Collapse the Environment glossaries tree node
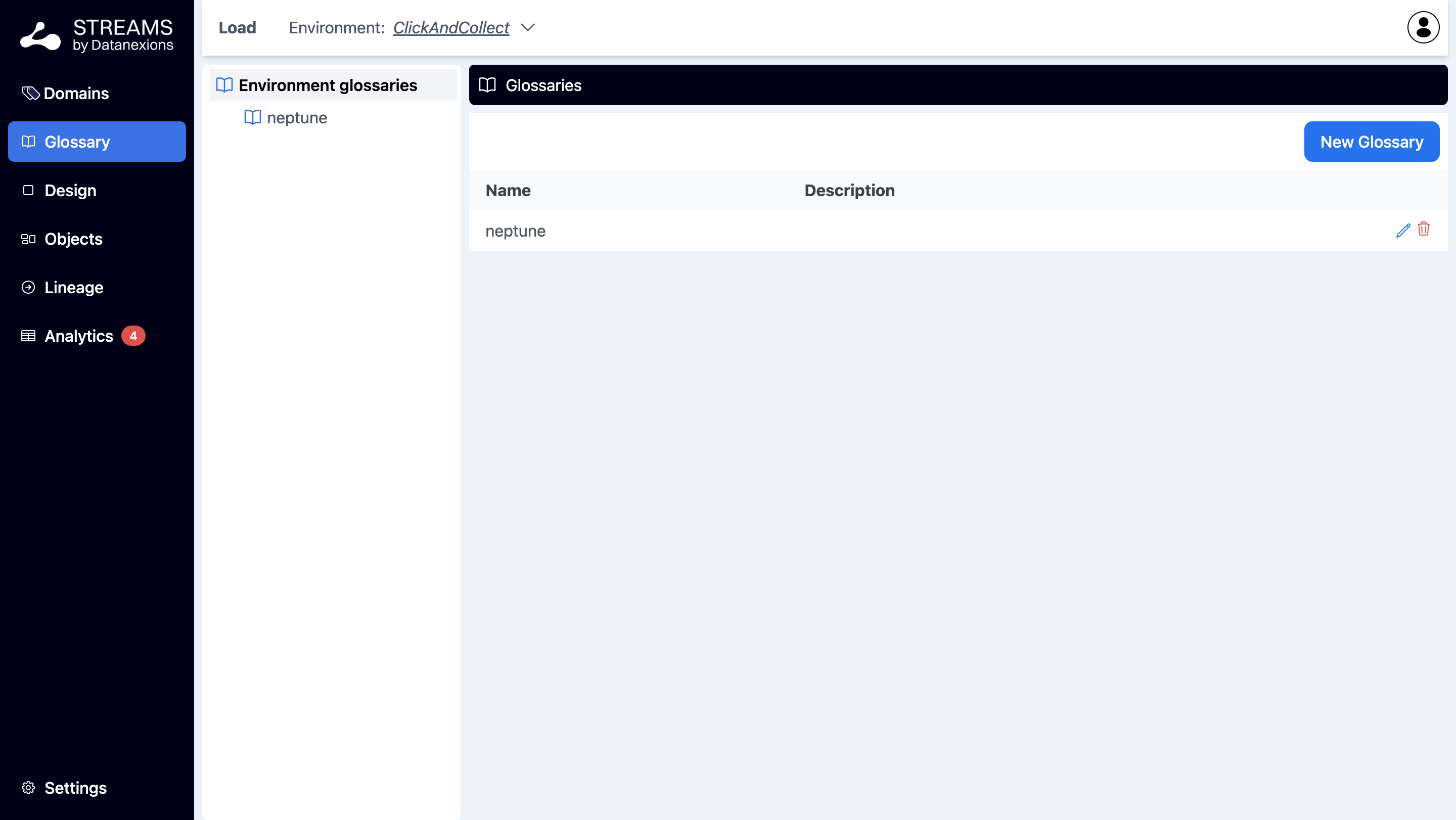 coord(327,85)
